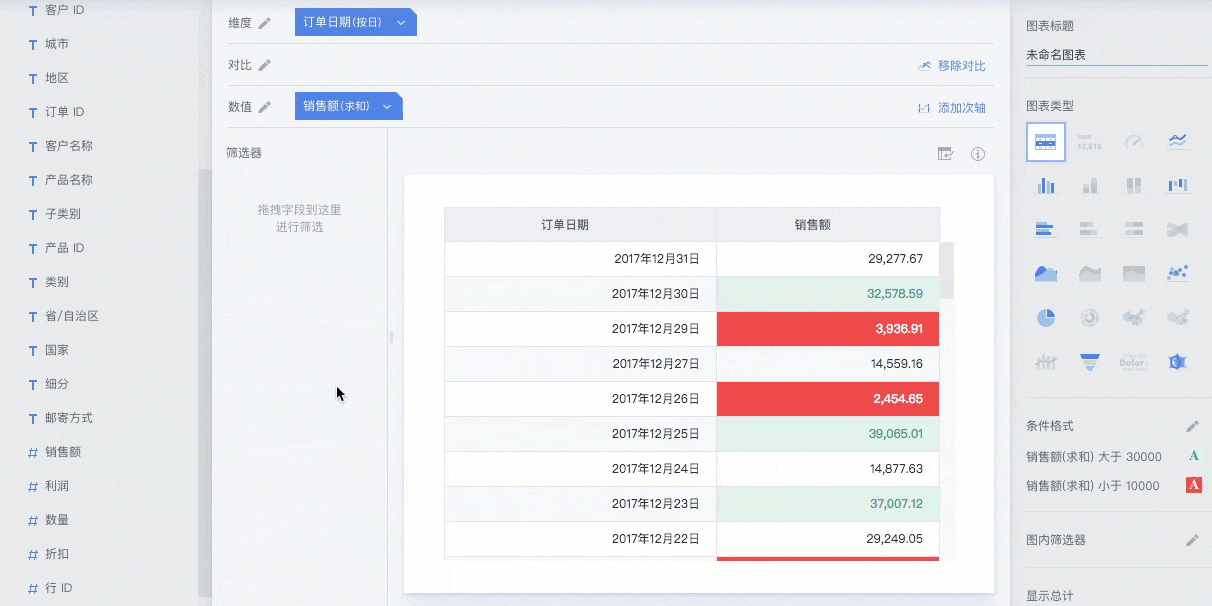Click the info icon above the table
The height and width of the screenshot is (606, 1212).
click(978, 154)
